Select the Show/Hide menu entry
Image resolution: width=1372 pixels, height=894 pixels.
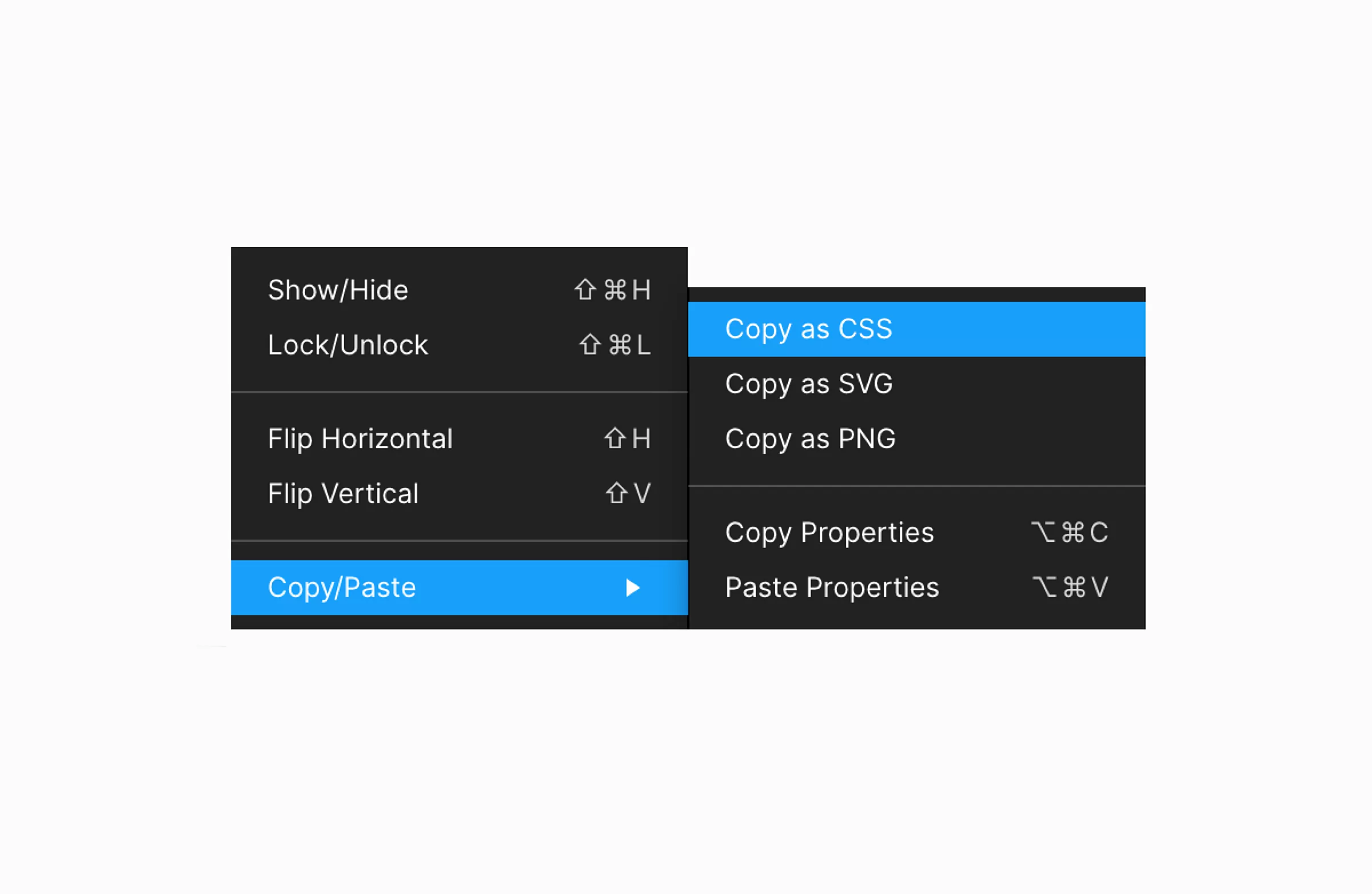(x=338, y=290)
